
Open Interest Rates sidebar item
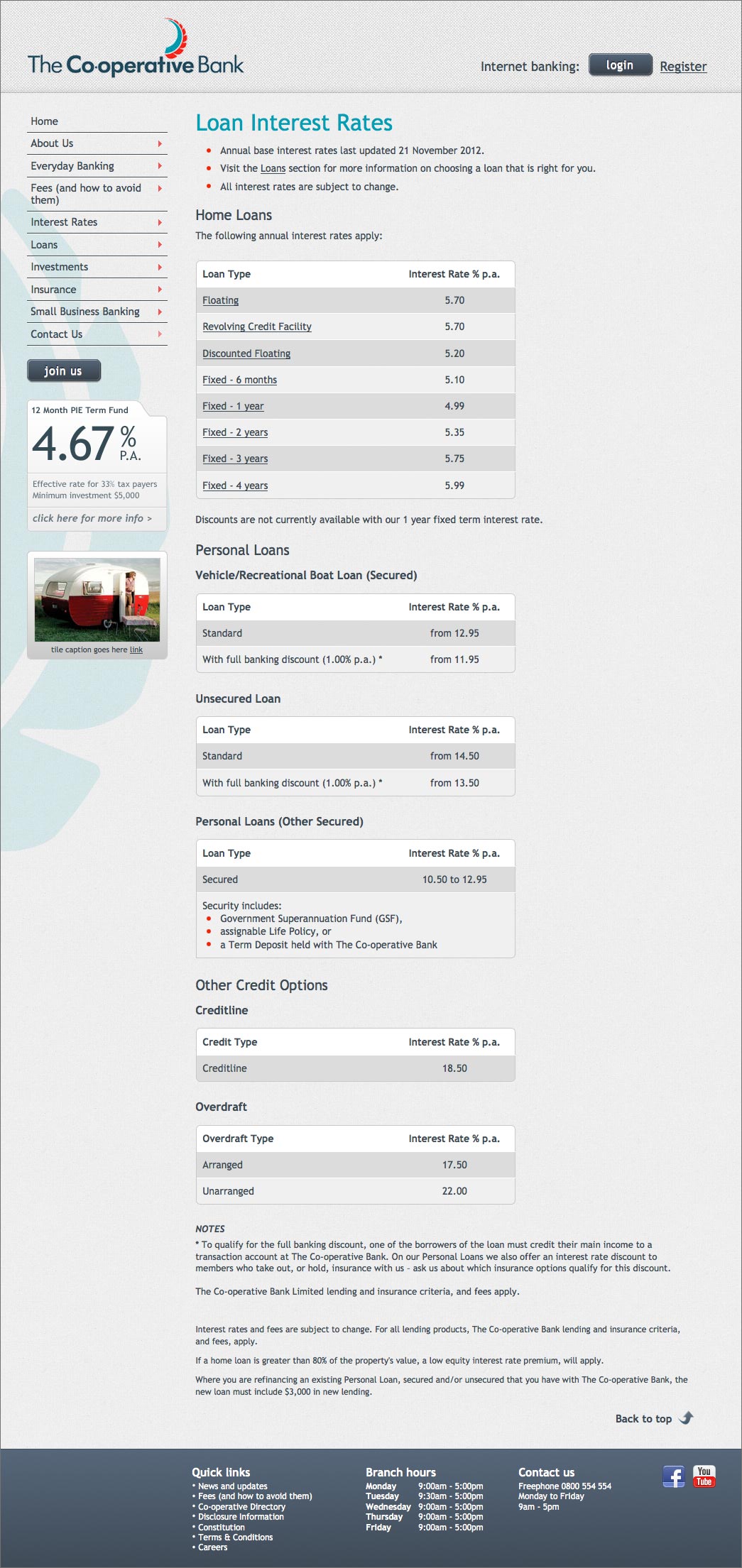click(x=64, y=222)
